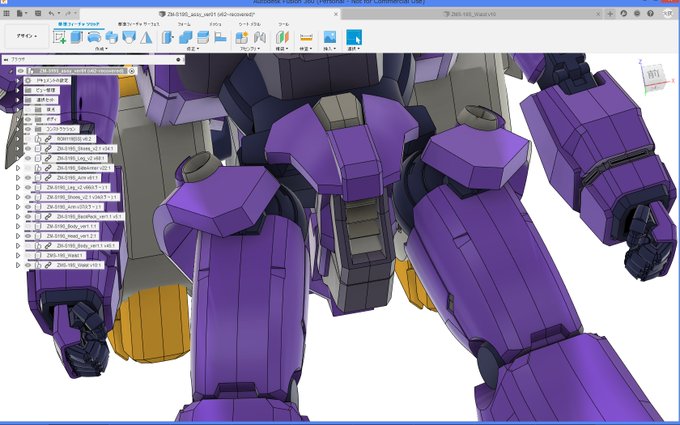Open the アセンブリ dropdown menu
The height and width of the screenshot is (425, 680).
click(250, 49)
